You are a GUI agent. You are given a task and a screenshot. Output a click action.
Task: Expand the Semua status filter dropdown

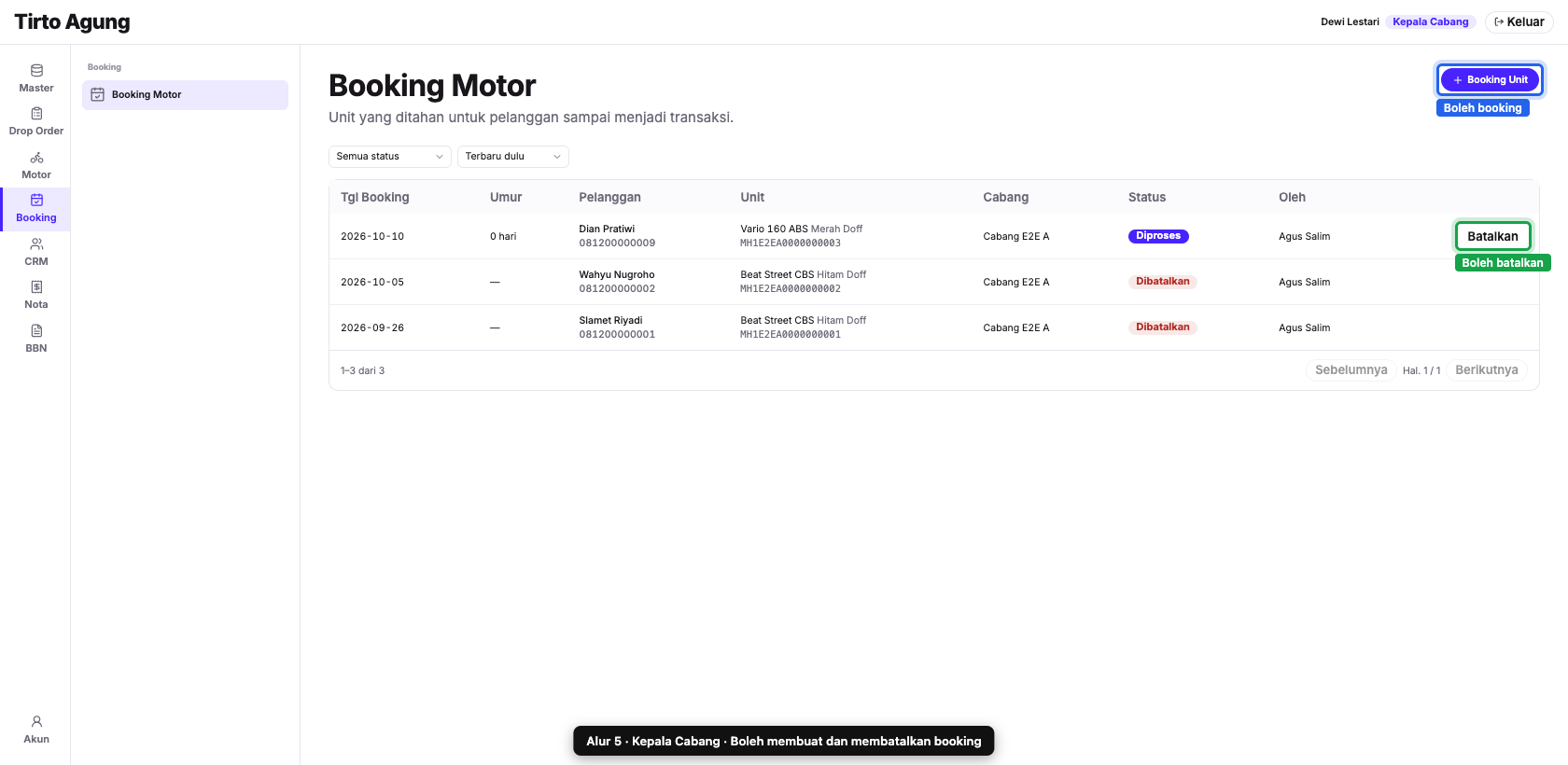pos(390,157)
